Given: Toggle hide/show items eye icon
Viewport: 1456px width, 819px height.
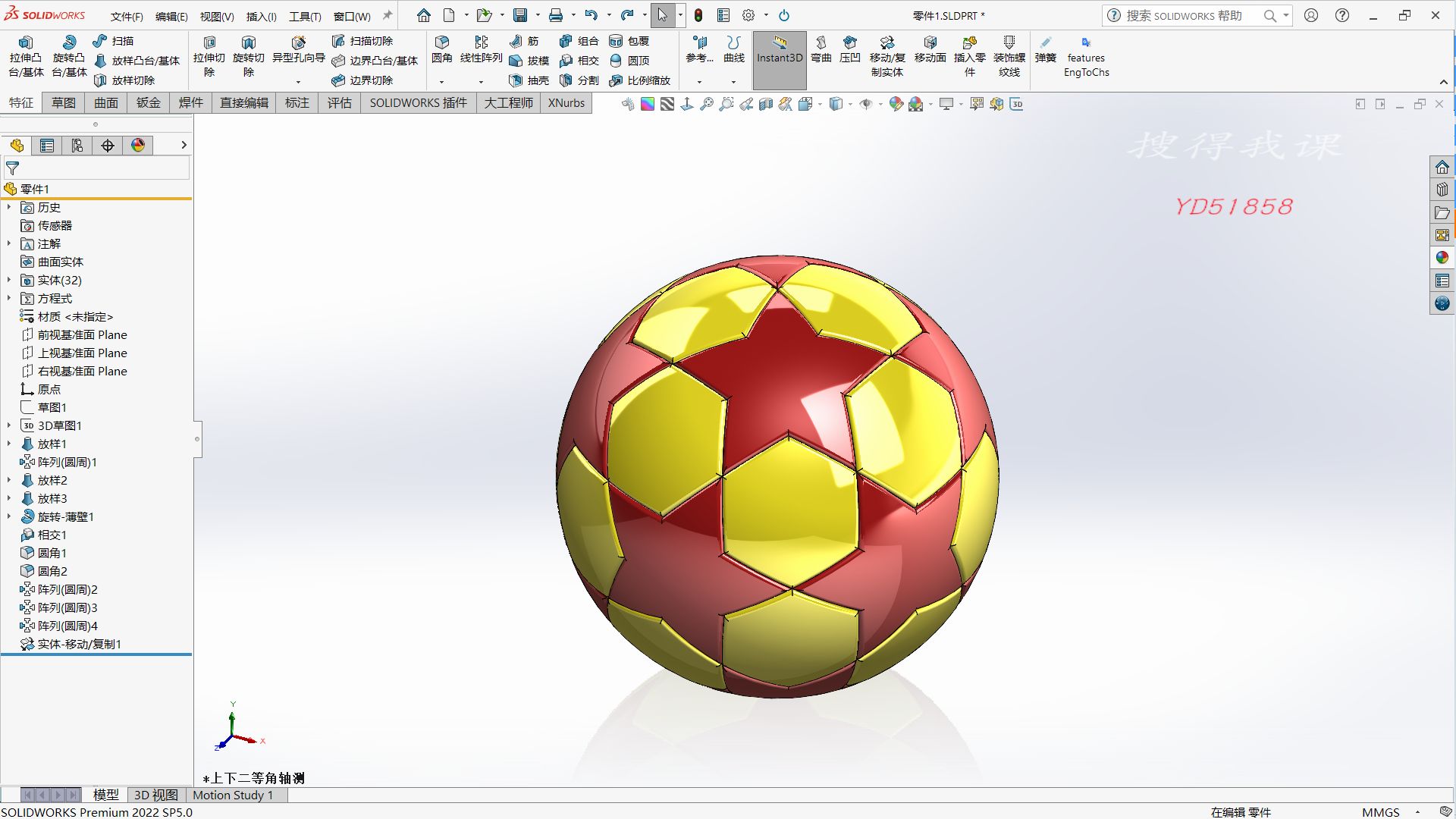Looking at the screenshot, I should [x=867, y=104].
